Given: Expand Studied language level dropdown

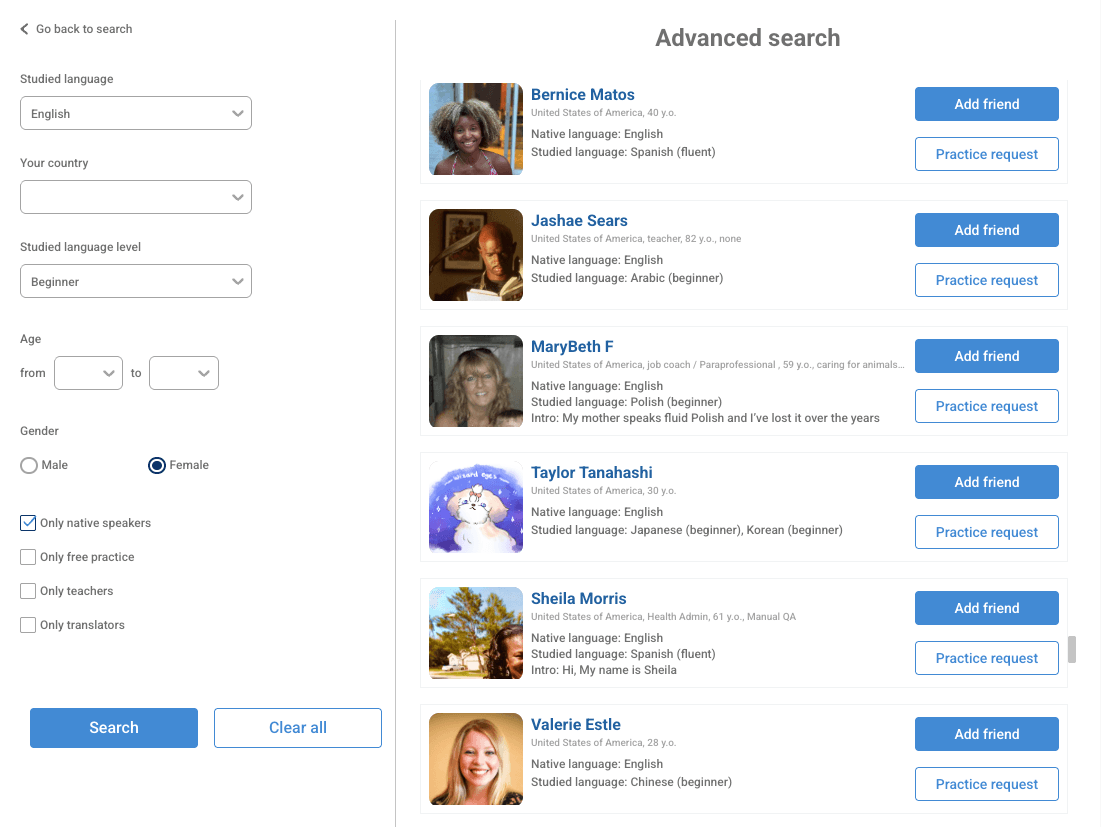Looking at the screenshot, I should [x=136, y=282].
